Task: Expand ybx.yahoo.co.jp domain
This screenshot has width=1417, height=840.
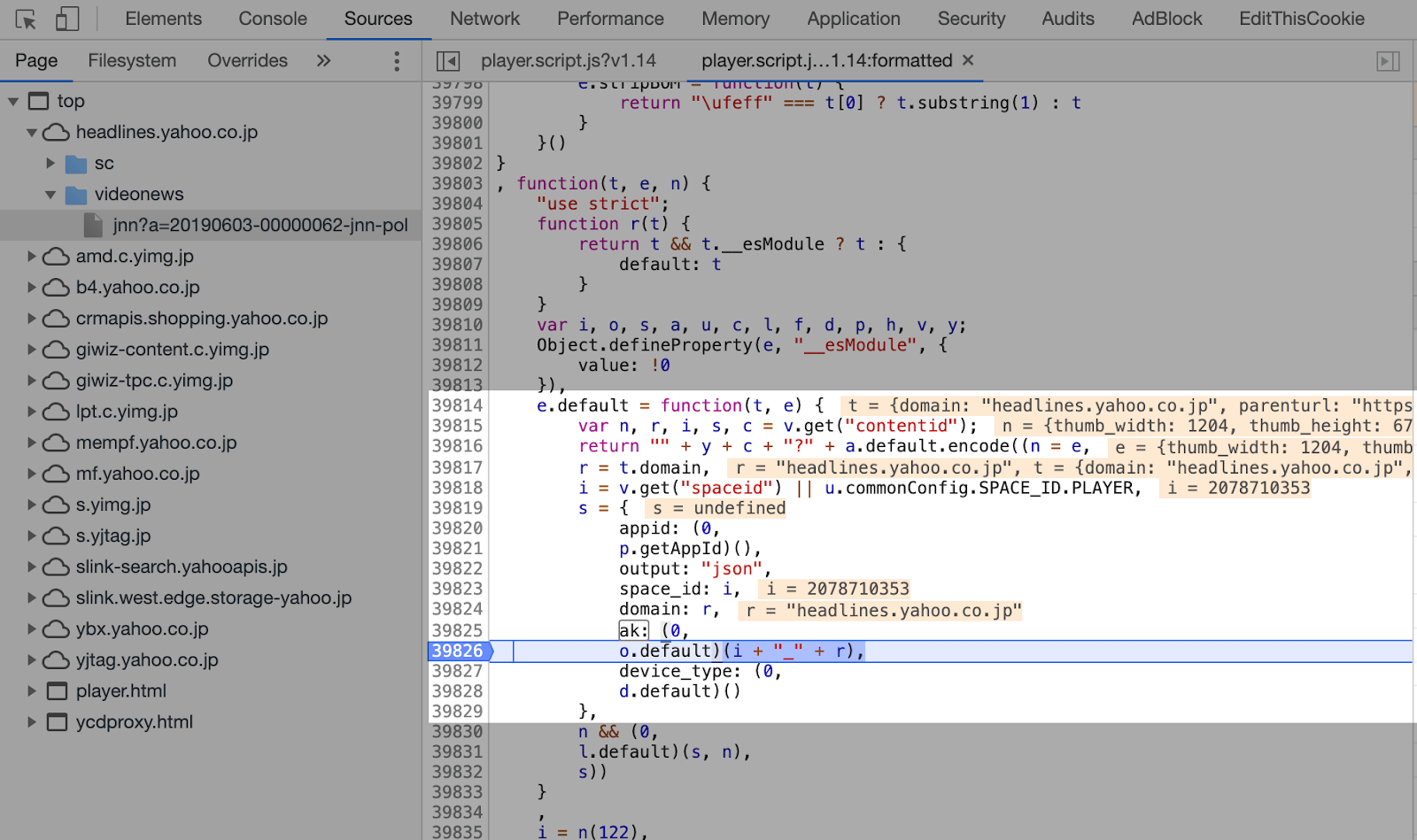Action: click(32, 628)
